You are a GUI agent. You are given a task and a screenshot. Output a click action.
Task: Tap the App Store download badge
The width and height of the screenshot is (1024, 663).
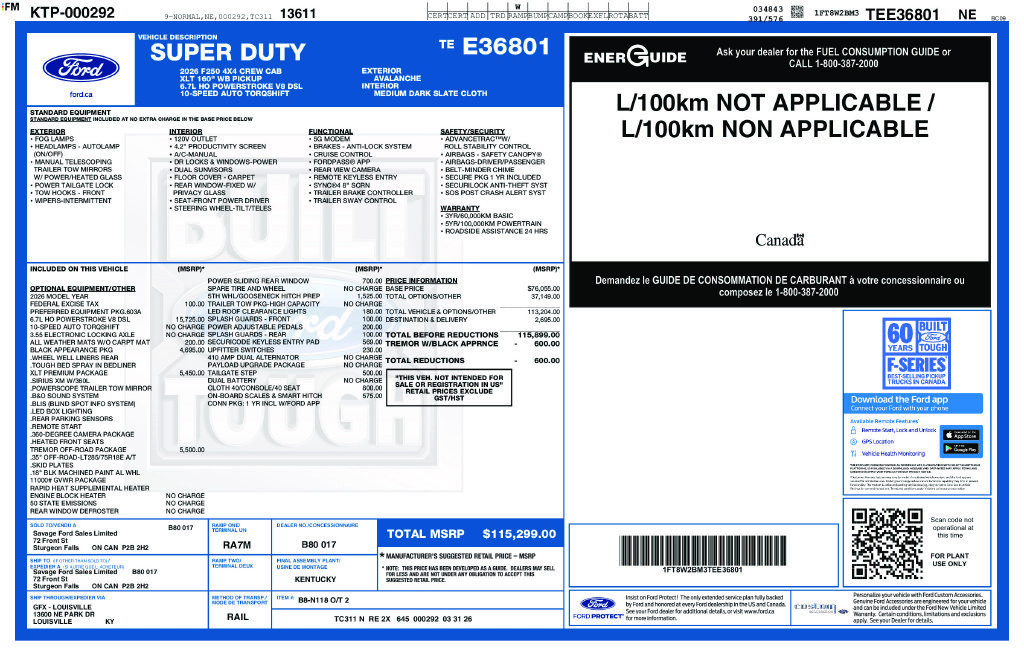961,434
